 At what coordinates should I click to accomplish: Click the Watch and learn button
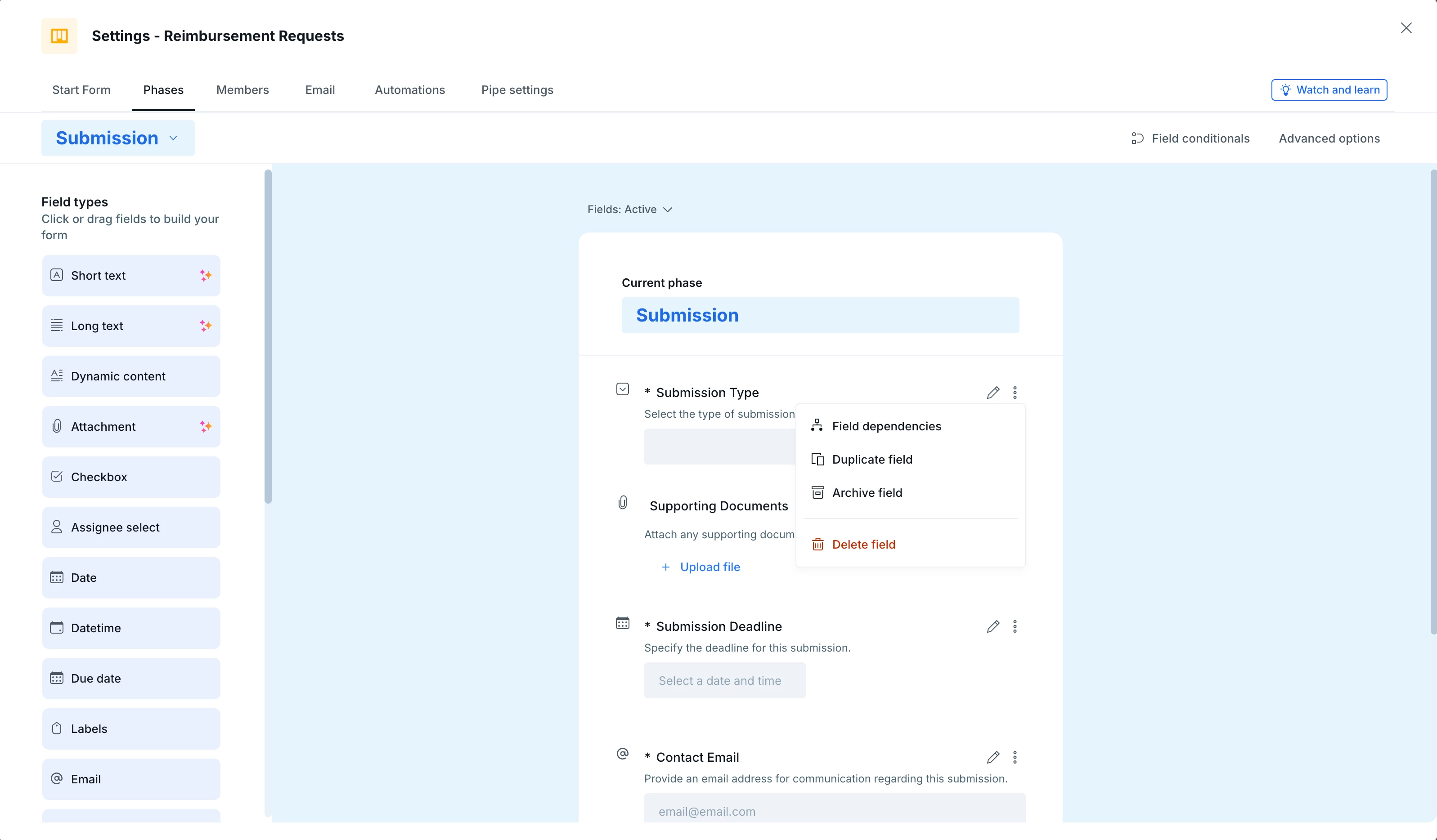tap(1329, 90)
